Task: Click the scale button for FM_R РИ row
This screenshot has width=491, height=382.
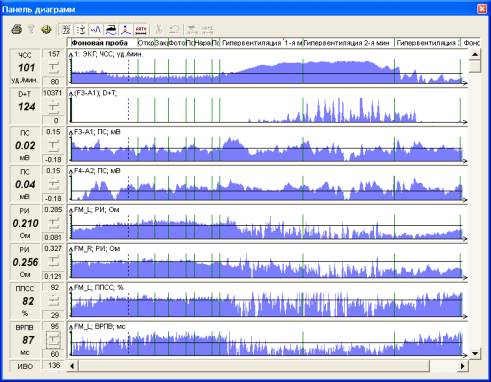Action: 54,262
